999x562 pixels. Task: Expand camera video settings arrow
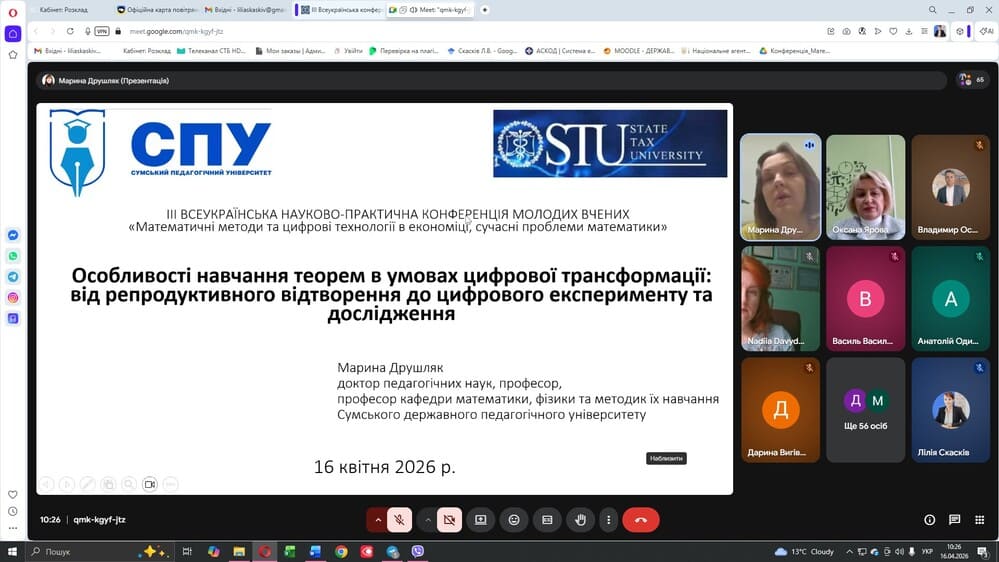click(x=427, y=520)
